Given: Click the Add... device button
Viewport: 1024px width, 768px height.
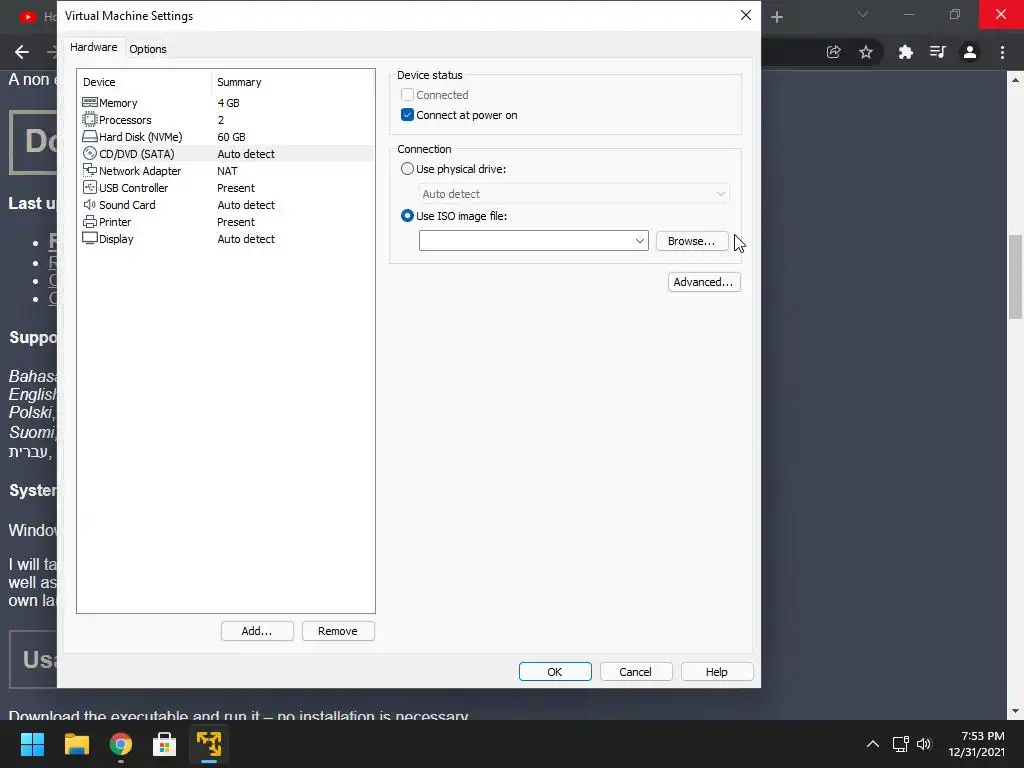Looking at the screenshot, I should [257, 631].
